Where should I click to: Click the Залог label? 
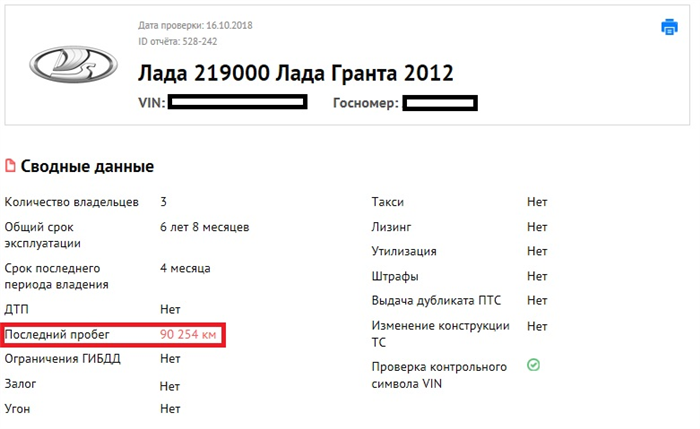point(20,384)
